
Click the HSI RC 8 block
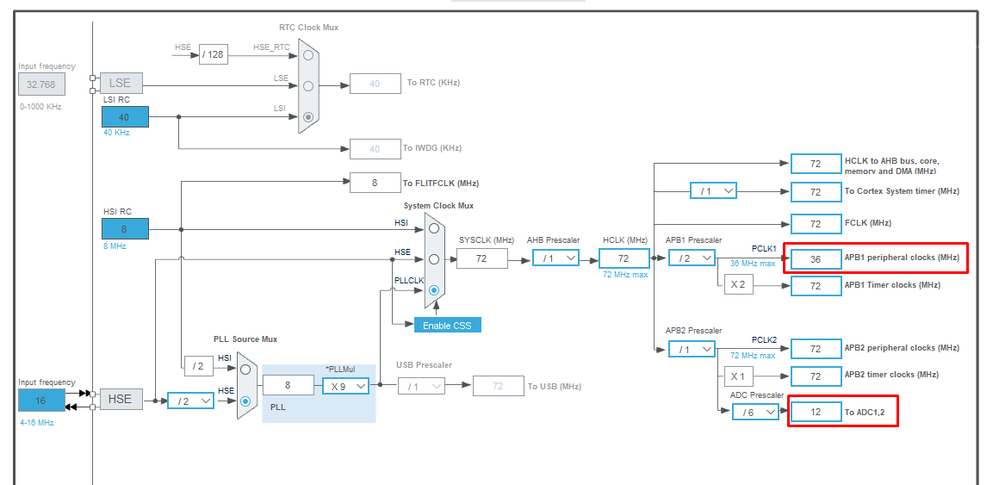pyautogui.click(x=125, y=229)
